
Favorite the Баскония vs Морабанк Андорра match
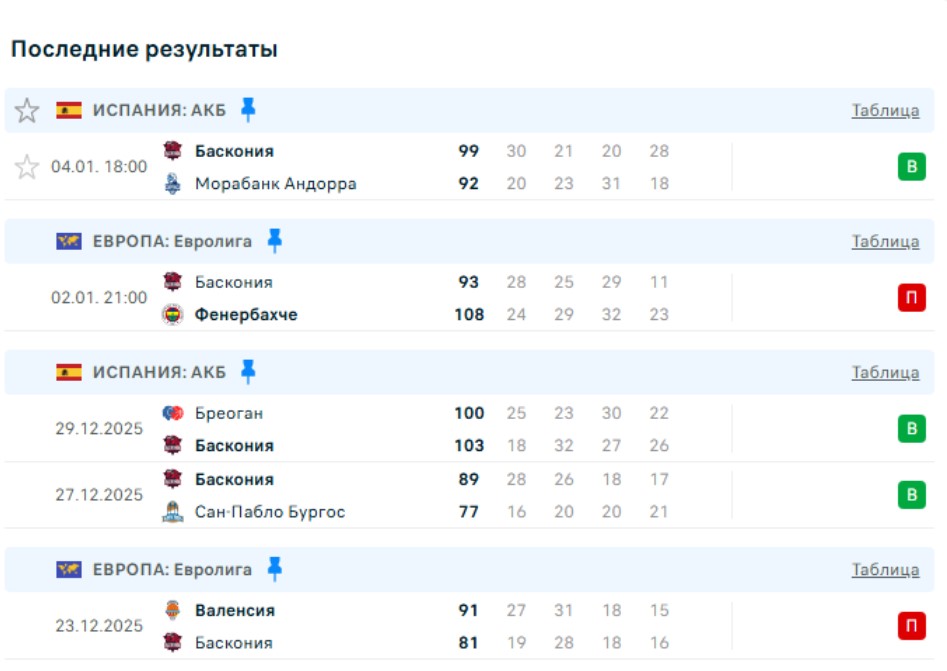click(x=27, y=167)
